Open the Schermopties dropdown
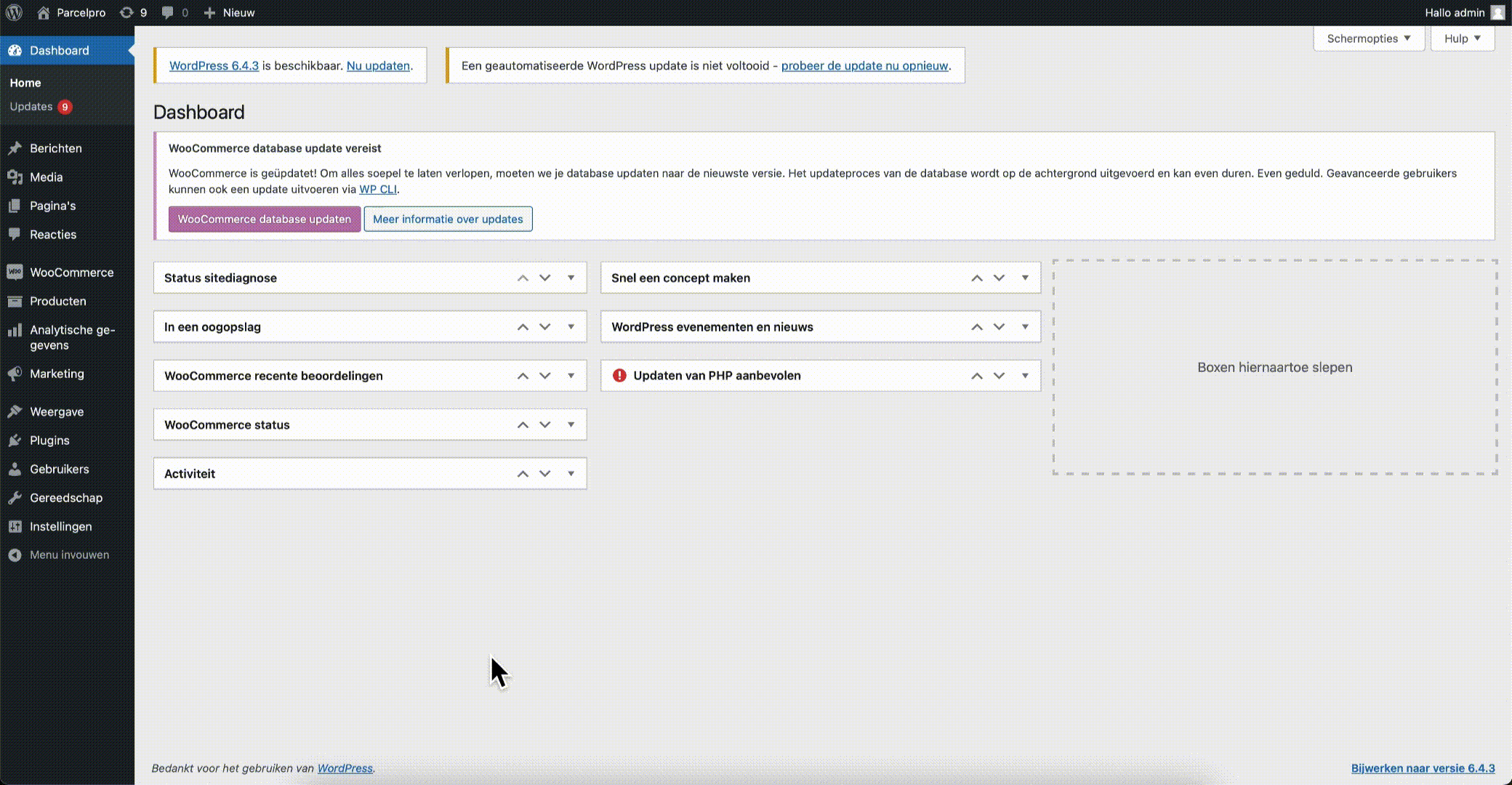This screenshot has height=785, width=1512. [1369, 39]
